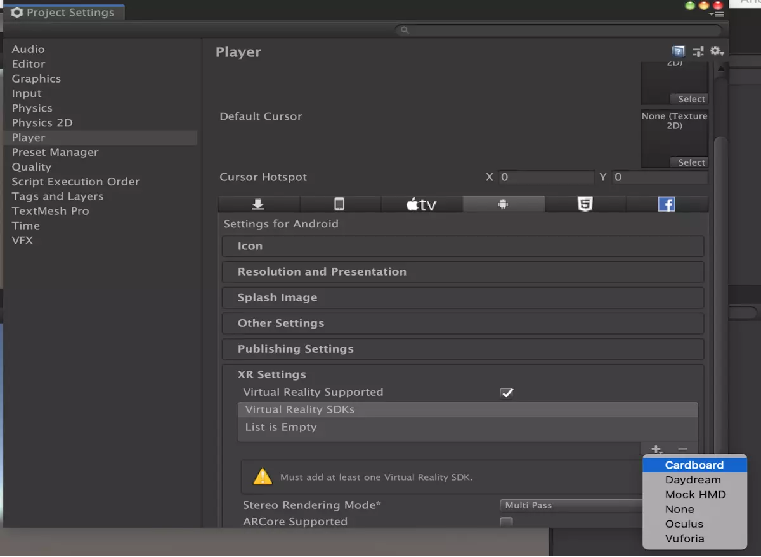The image size is (761, 557).
Task: Expand the Other Settings section
Action: click(x=463, y=323)
